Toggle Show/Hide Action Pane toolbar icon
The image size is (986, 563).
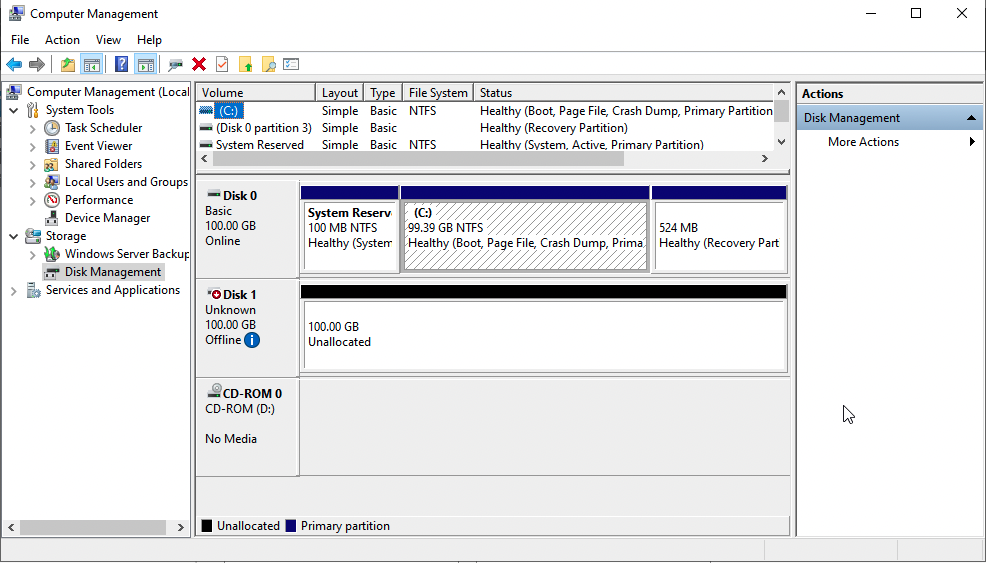(145, 64)
